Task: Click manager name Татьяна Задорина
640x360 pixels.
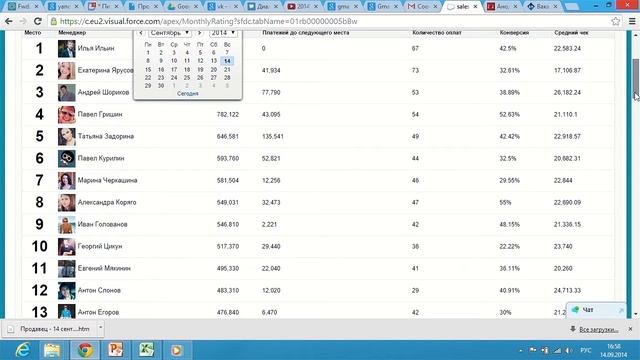Action: [106, 136]
